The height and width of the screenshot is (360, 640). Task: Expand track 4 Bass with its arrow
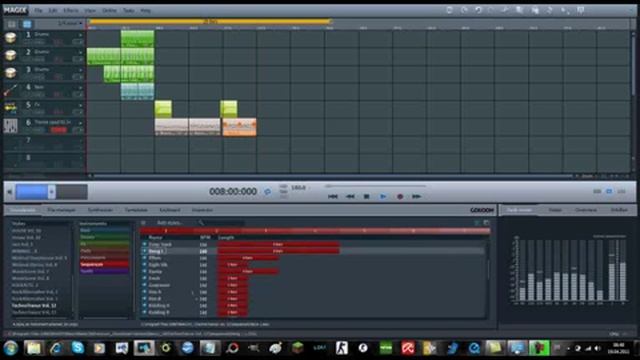80,88
